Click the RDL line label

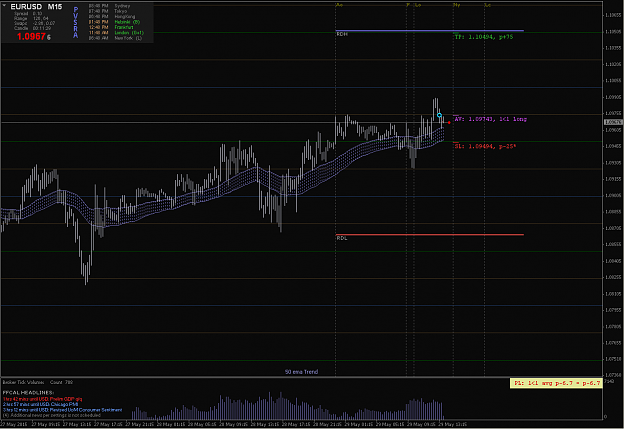(342, 238)
